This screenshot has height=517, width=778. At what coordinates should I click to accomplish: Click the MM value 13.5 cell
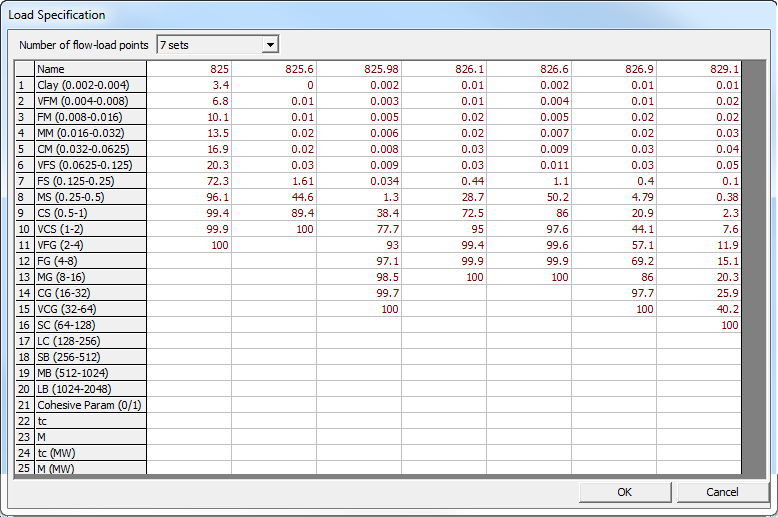click(189, 133)
